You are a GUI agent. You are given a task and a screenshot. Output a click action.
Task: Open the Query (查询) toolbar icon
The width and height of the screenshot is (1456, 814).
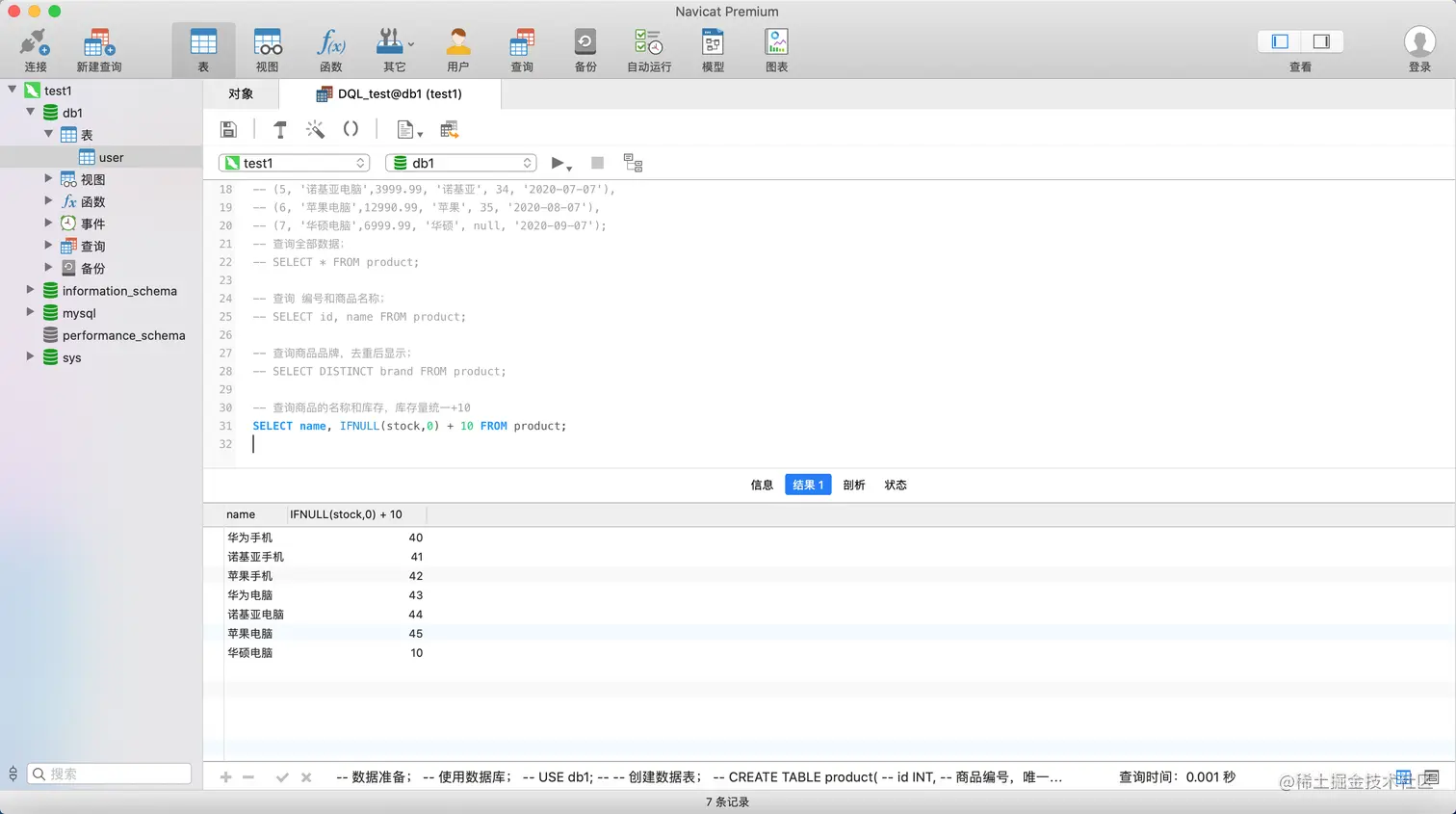coord(522,50)
